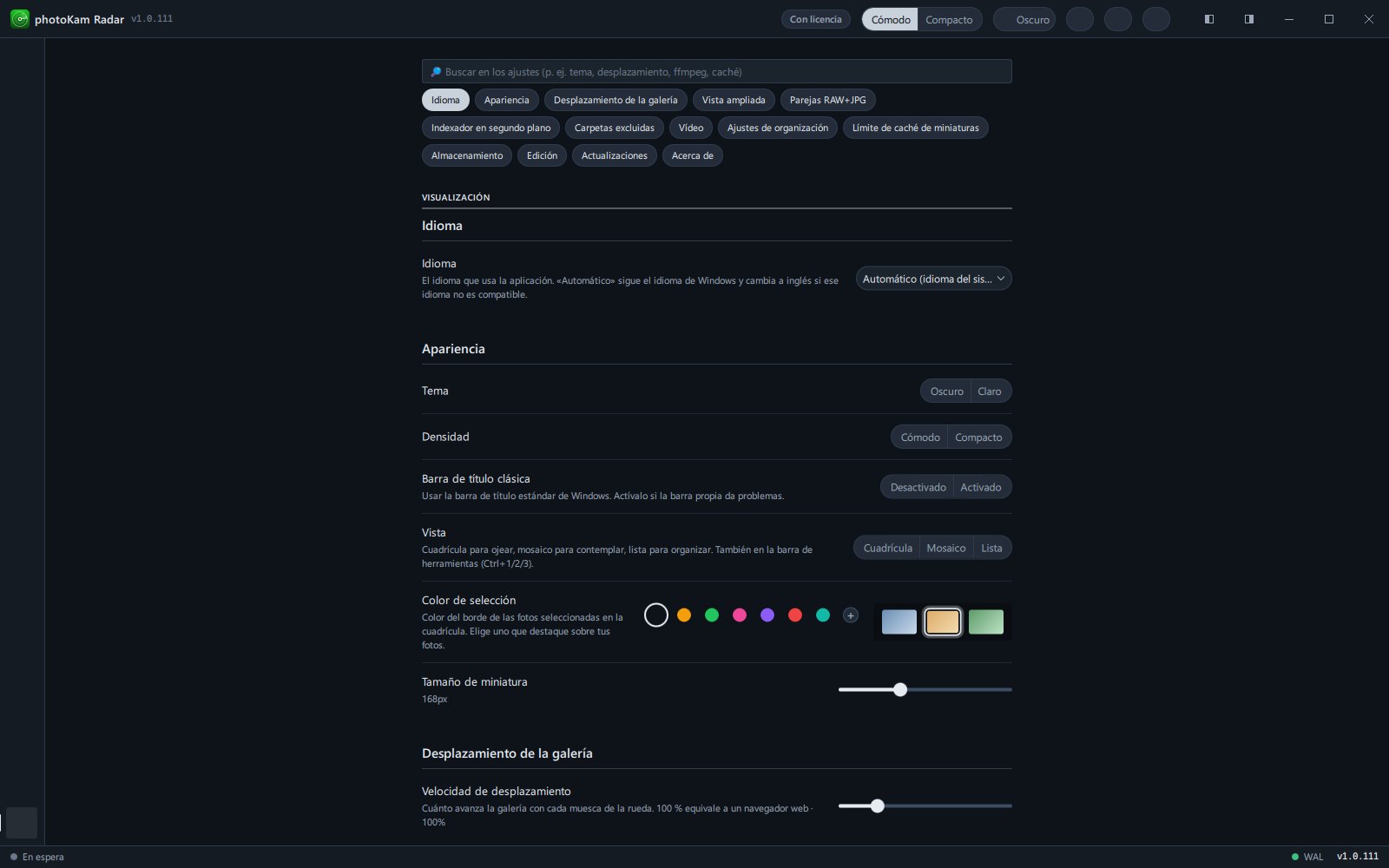Open the Actualizaciones section
This screenshot has width=1389, height=868.
coord(615,155)
